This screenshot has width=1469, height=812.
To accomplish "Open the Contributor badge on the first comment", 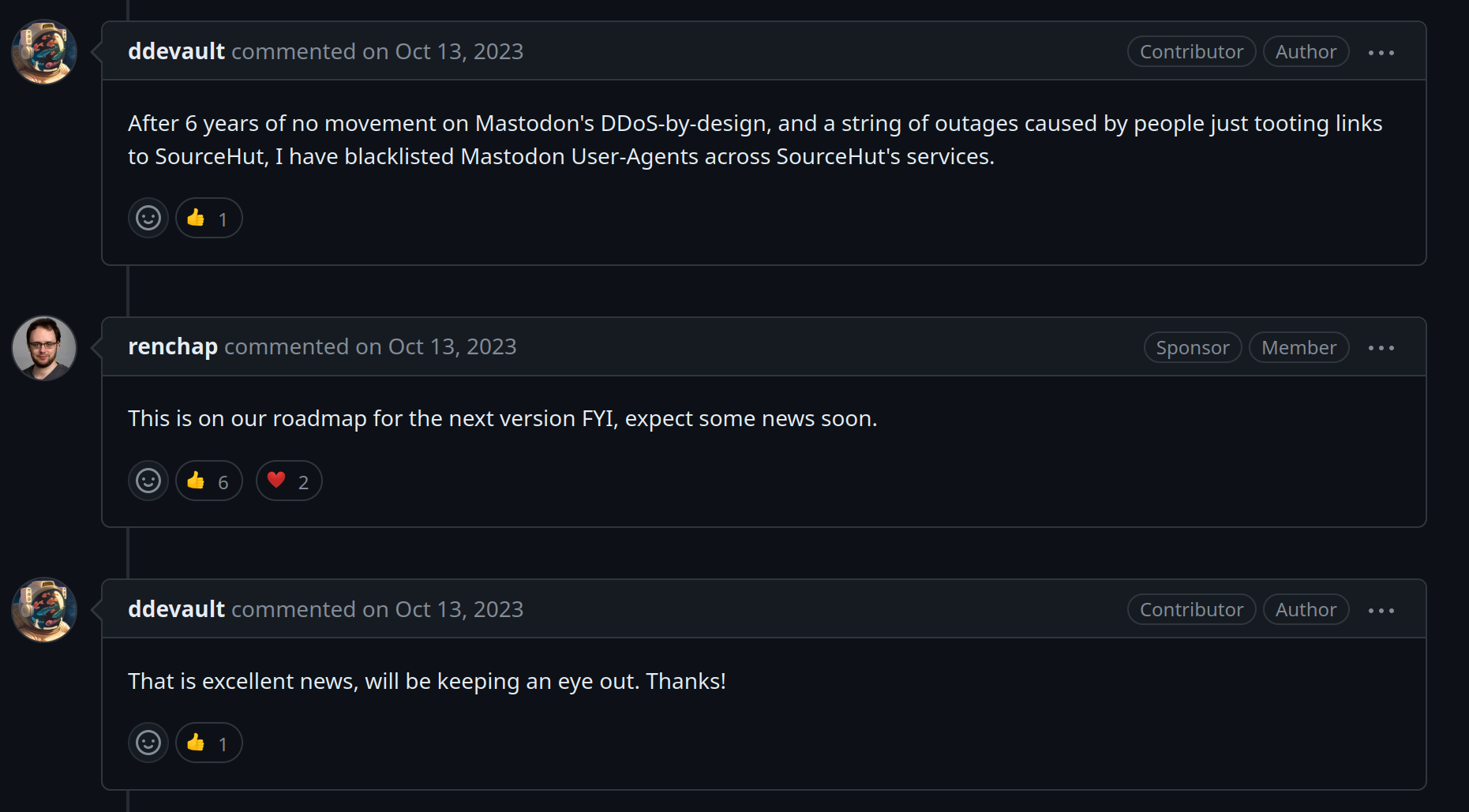I will click(x=1191, y=51).
